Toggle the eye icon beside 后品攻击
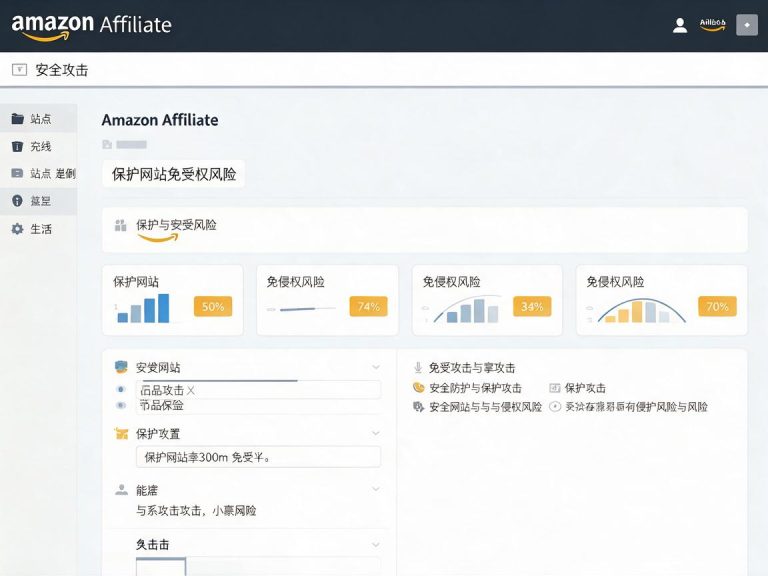The width and height of the screenshot is (768, 576). (121, 389)
